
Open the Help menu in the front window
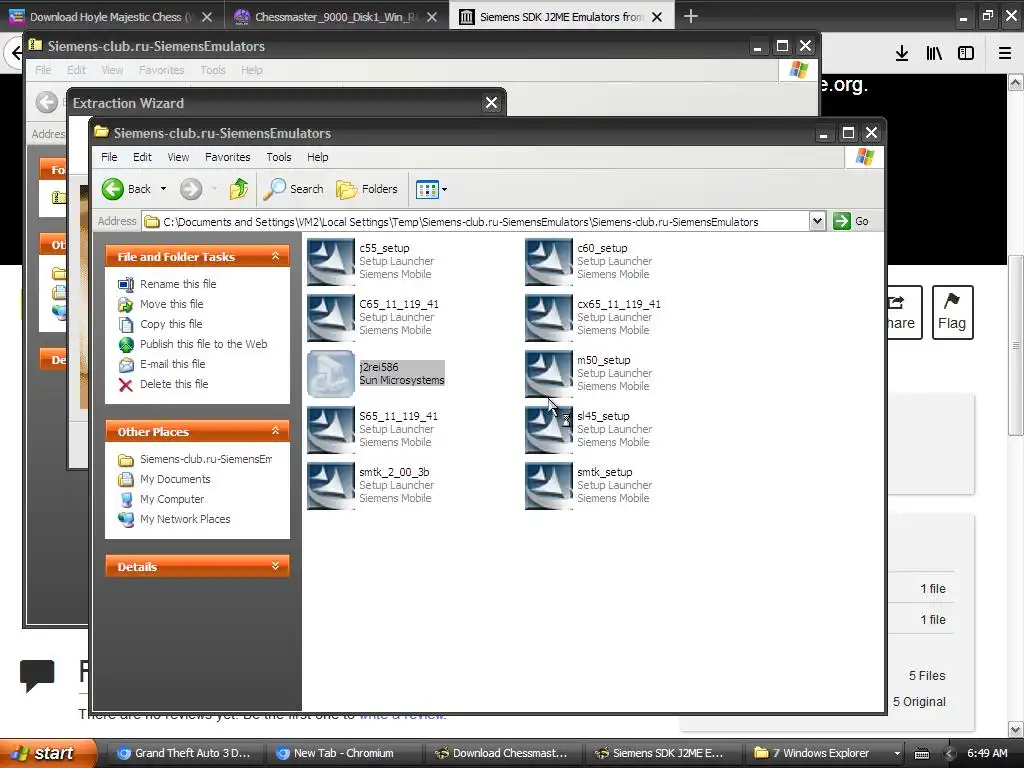tap(317, 157)
